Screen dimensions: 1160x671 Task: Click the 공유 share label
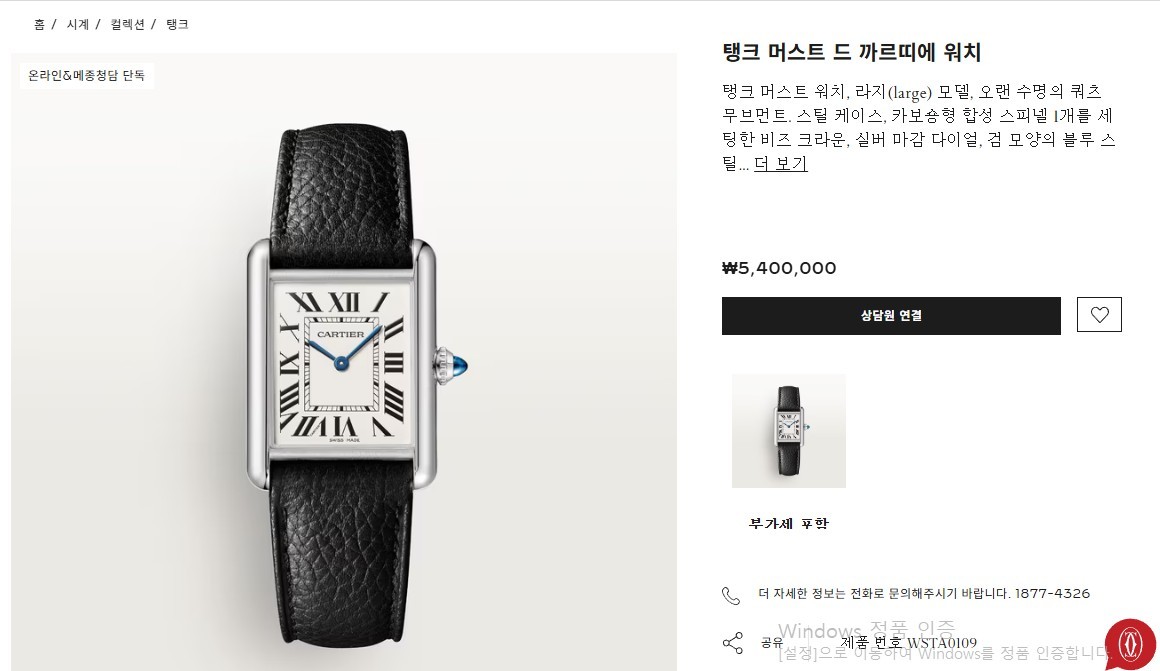point(772,643)
